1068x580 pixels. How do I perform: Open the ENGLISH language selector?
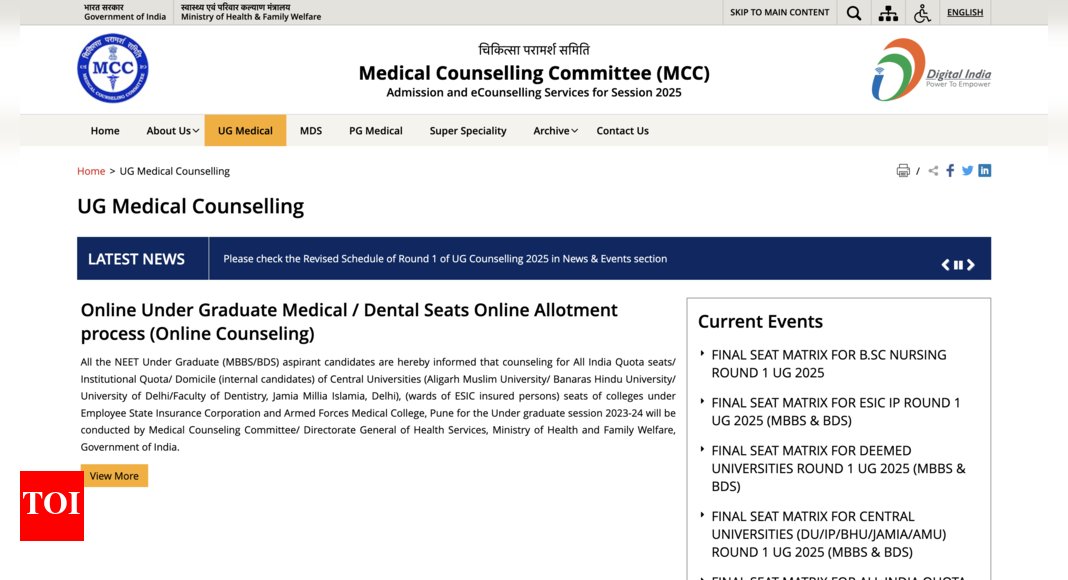(965, 12)
